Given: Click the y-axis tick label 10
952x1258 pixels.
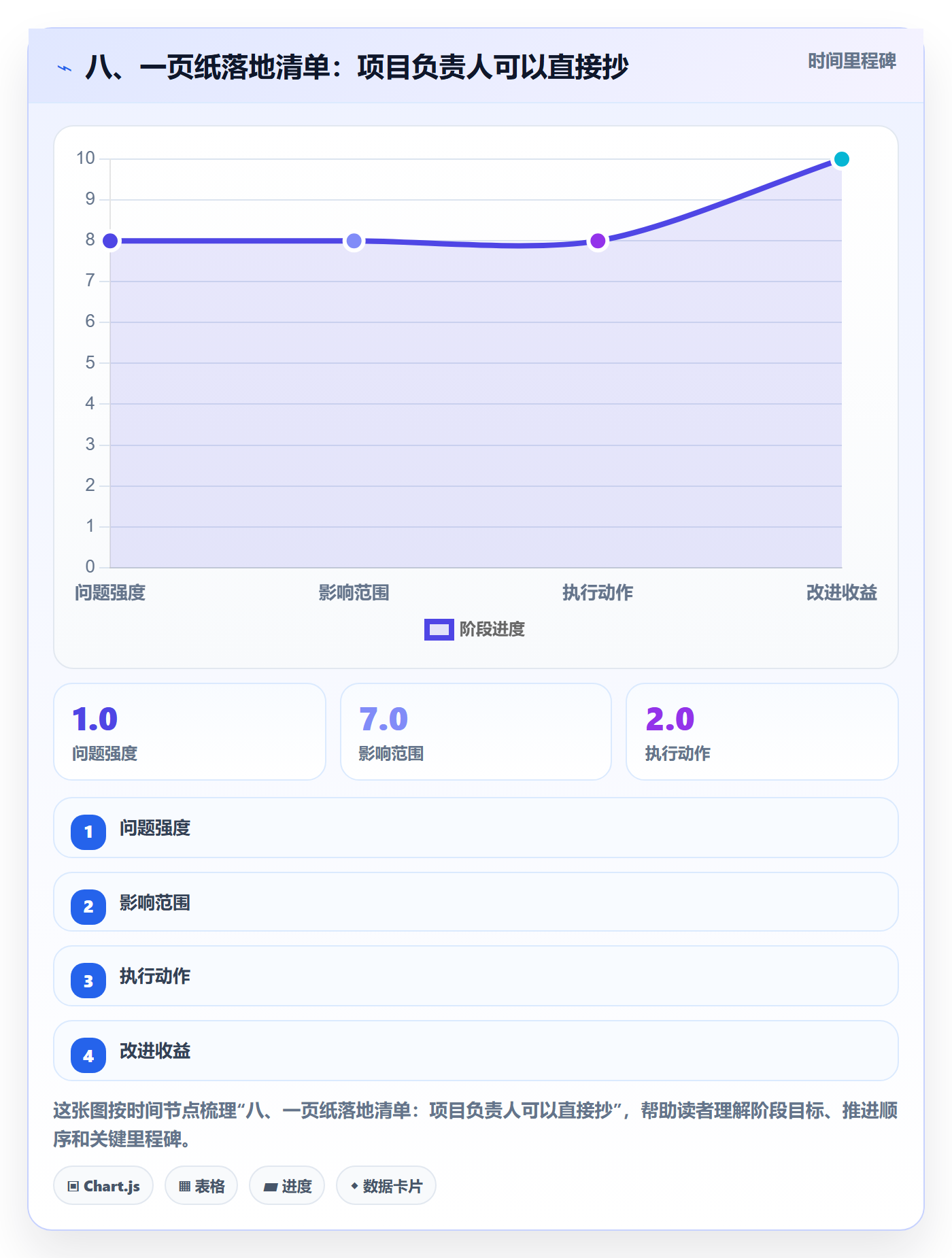Looking at the screenshot, I should [x=86, y=158].
